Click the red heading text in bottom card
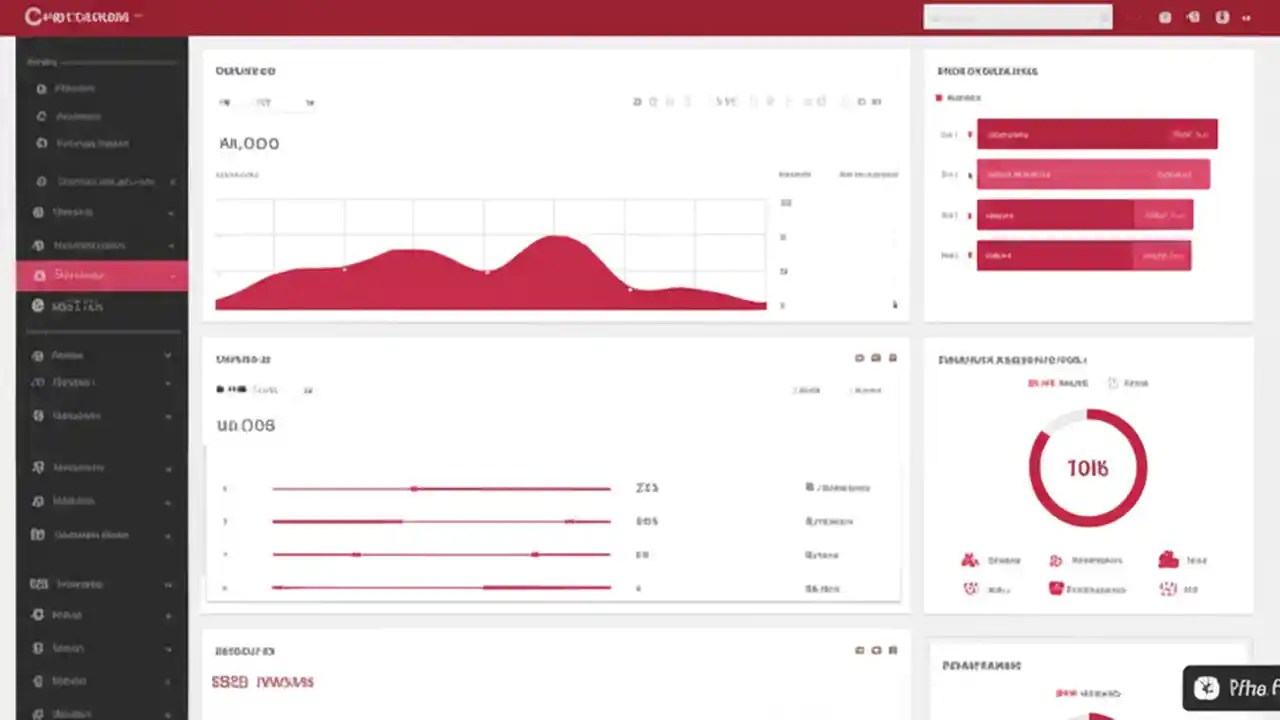 262,681
